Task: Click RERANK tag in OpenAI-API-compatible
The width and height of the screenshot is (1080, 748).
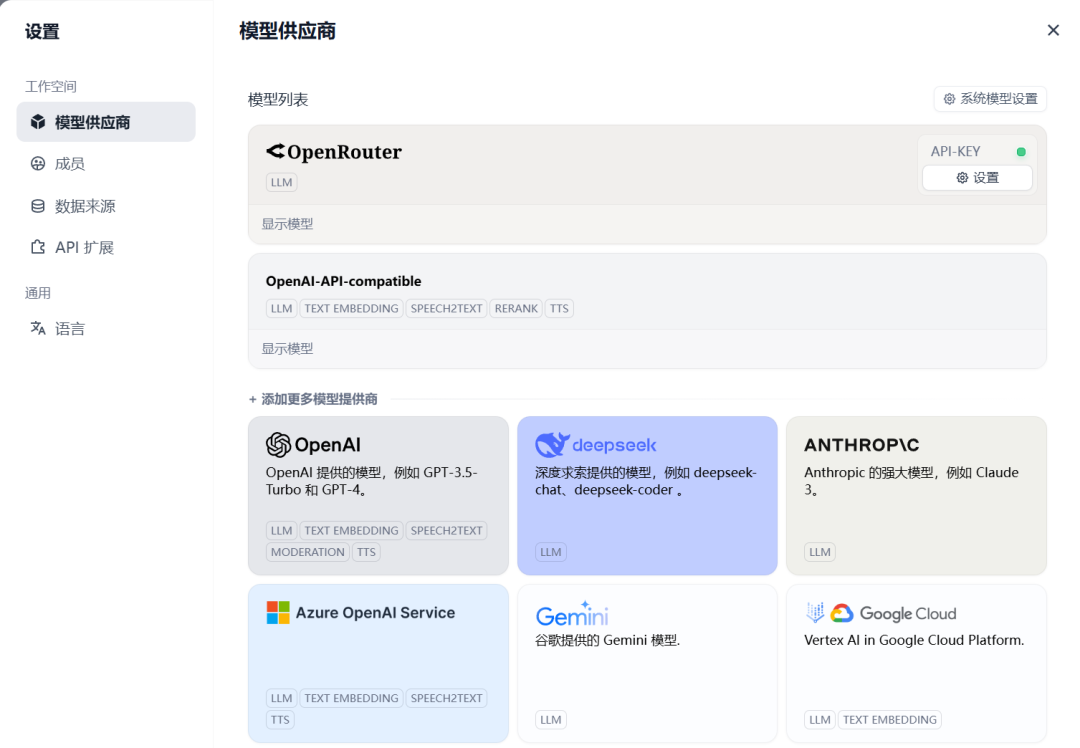Action: point(516,309)
